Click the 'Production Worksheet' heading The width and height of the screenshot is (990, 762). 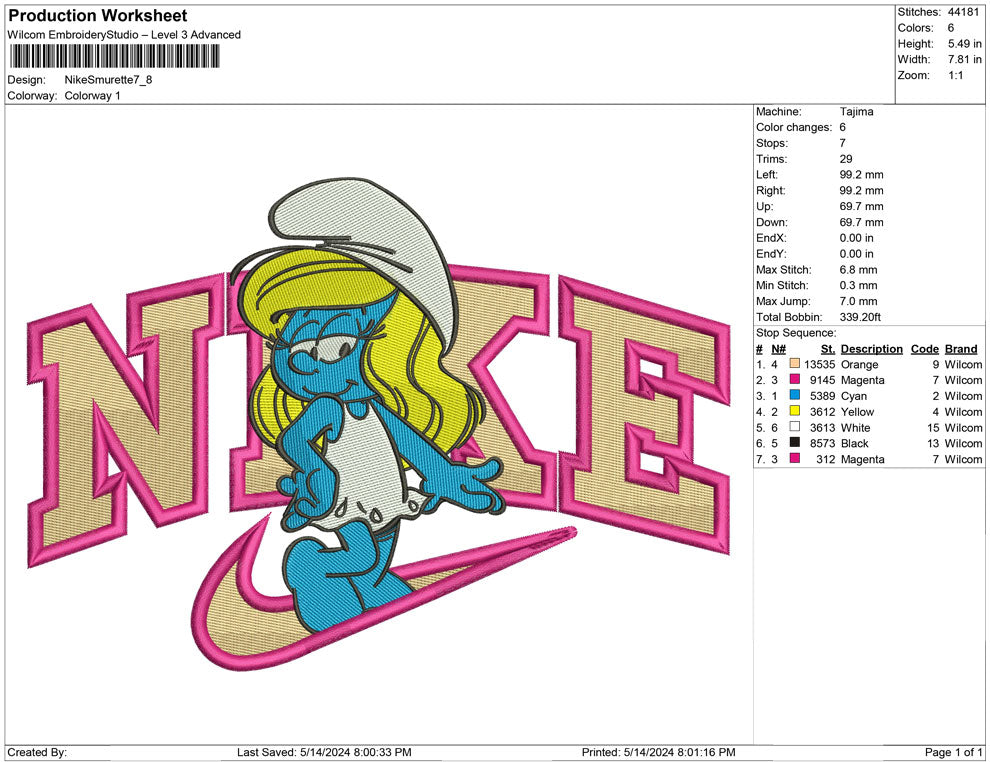98,16
